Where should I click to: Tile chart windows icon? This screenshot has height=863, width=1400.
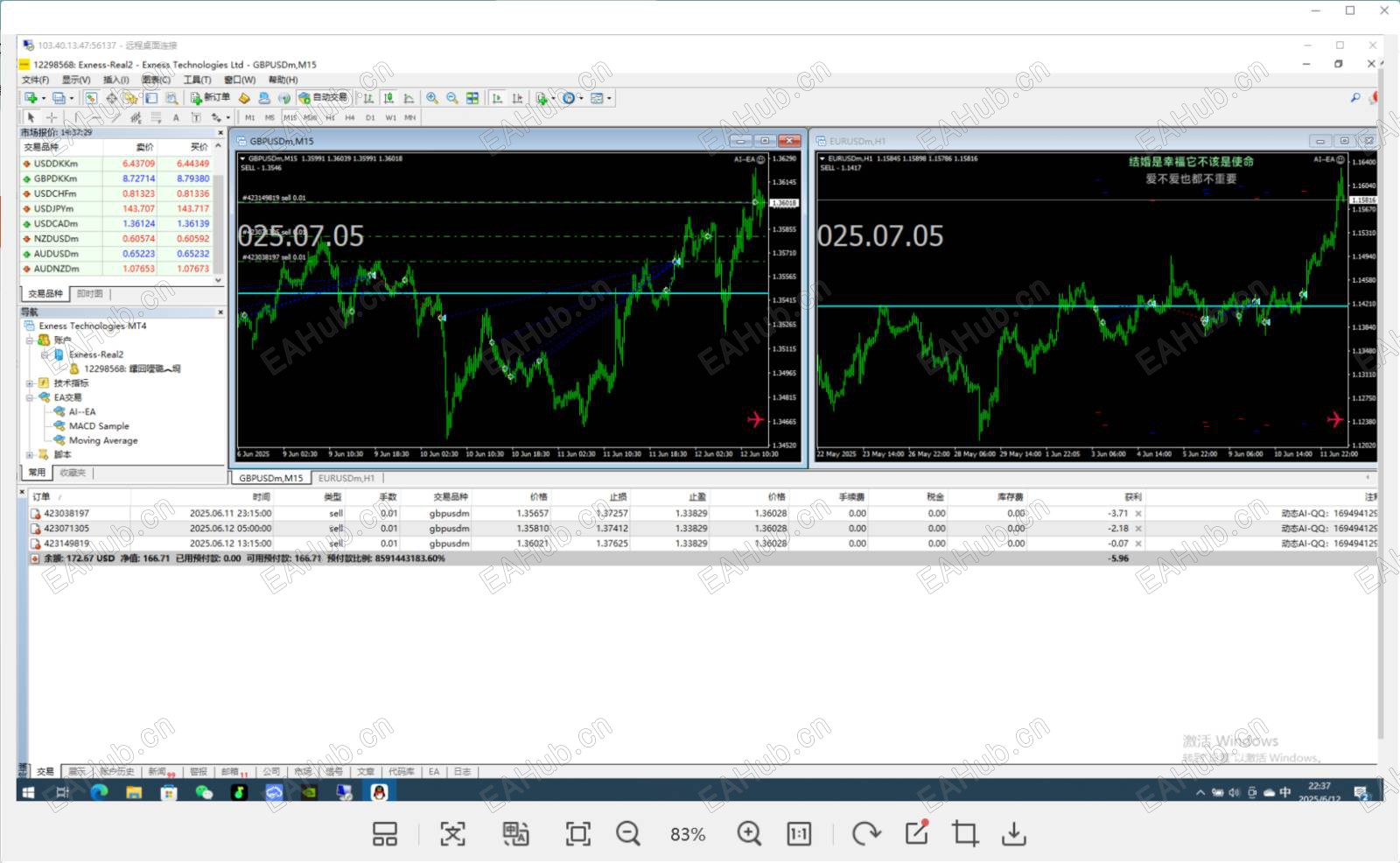pyautogui.click(x=472, y=98)
